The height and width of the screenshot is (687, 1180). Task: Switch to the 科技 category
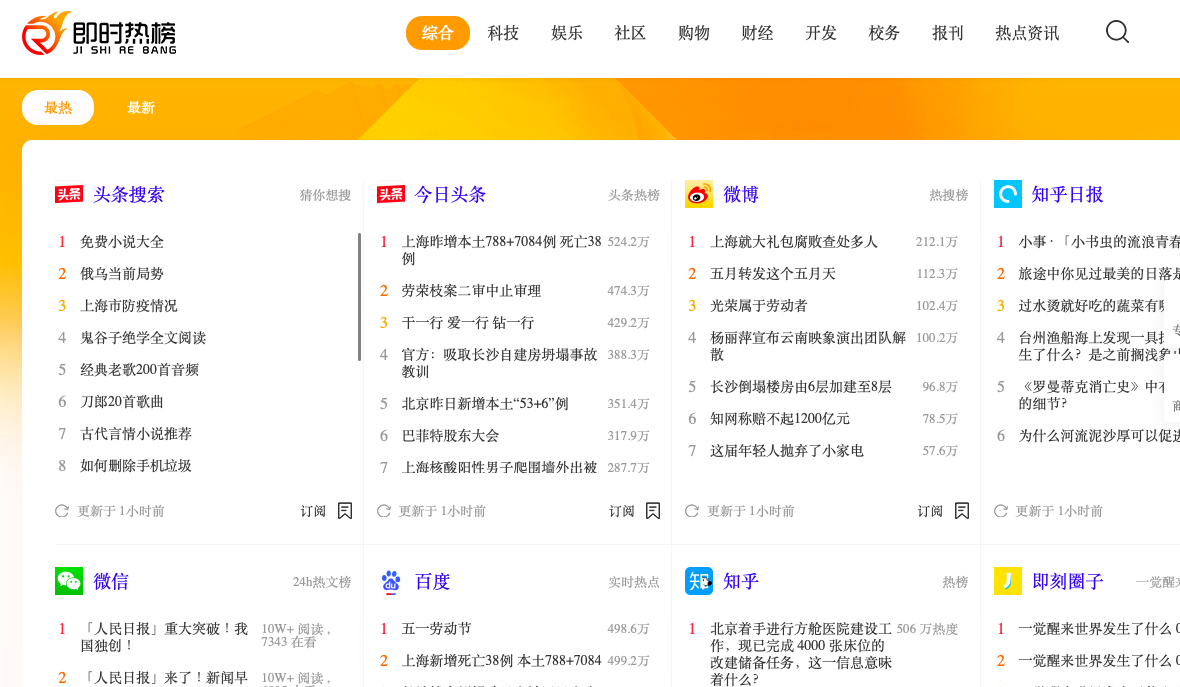pos(503,33)
